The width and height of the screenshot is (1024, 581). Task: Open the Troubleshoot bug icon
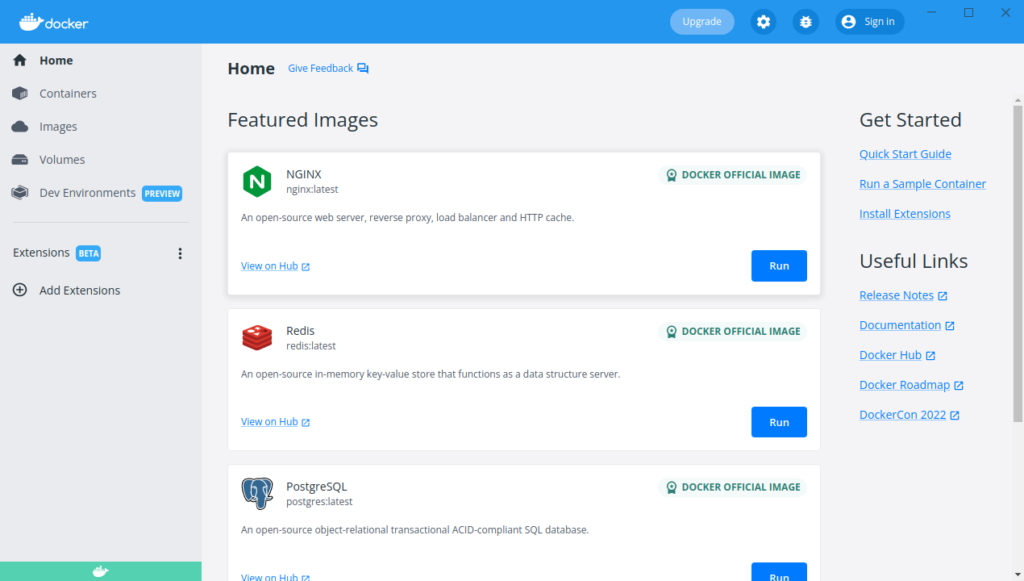(805, 22)
